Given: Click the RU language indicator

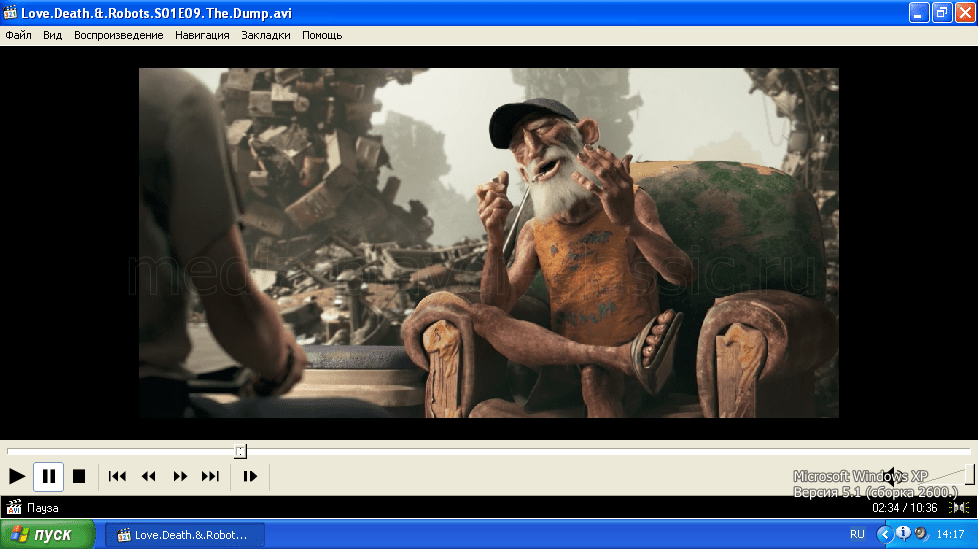Looking at the screenshot, I should (x=857, y=535).
